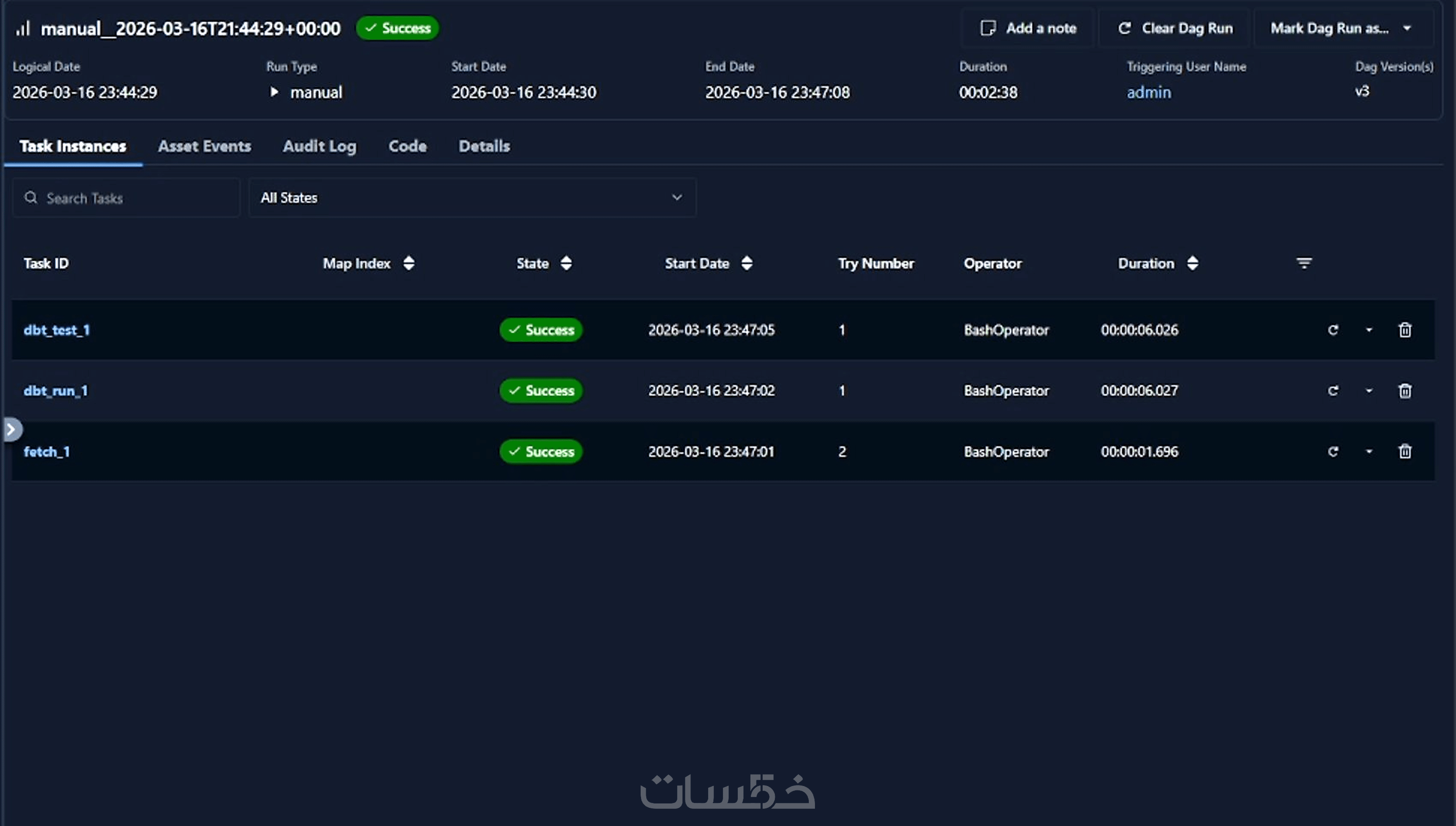Click the clear icon for dbt_test_1 row
The image size is (1456, 826).
[1333, 329]
